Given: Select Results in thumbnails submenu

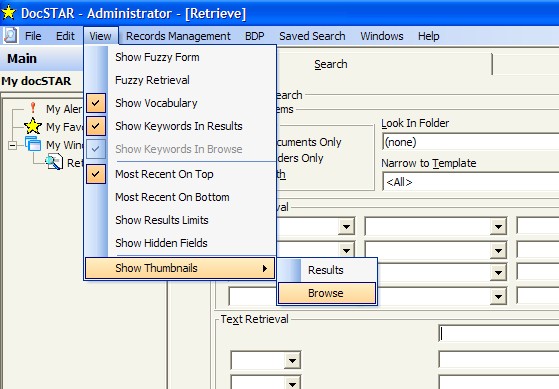Looking at the screenshot, I should click(x=327, y=270).
